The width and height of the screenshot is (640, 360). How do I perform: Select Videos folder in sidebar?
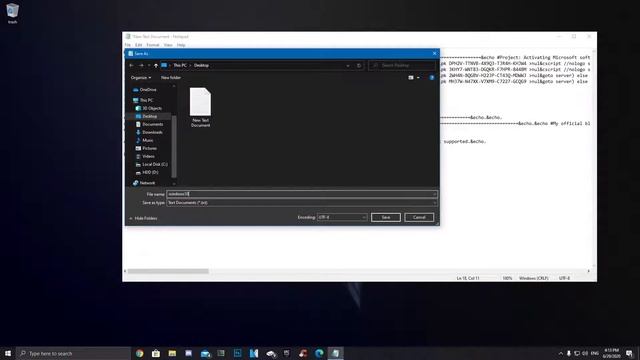tap(145, 156)
